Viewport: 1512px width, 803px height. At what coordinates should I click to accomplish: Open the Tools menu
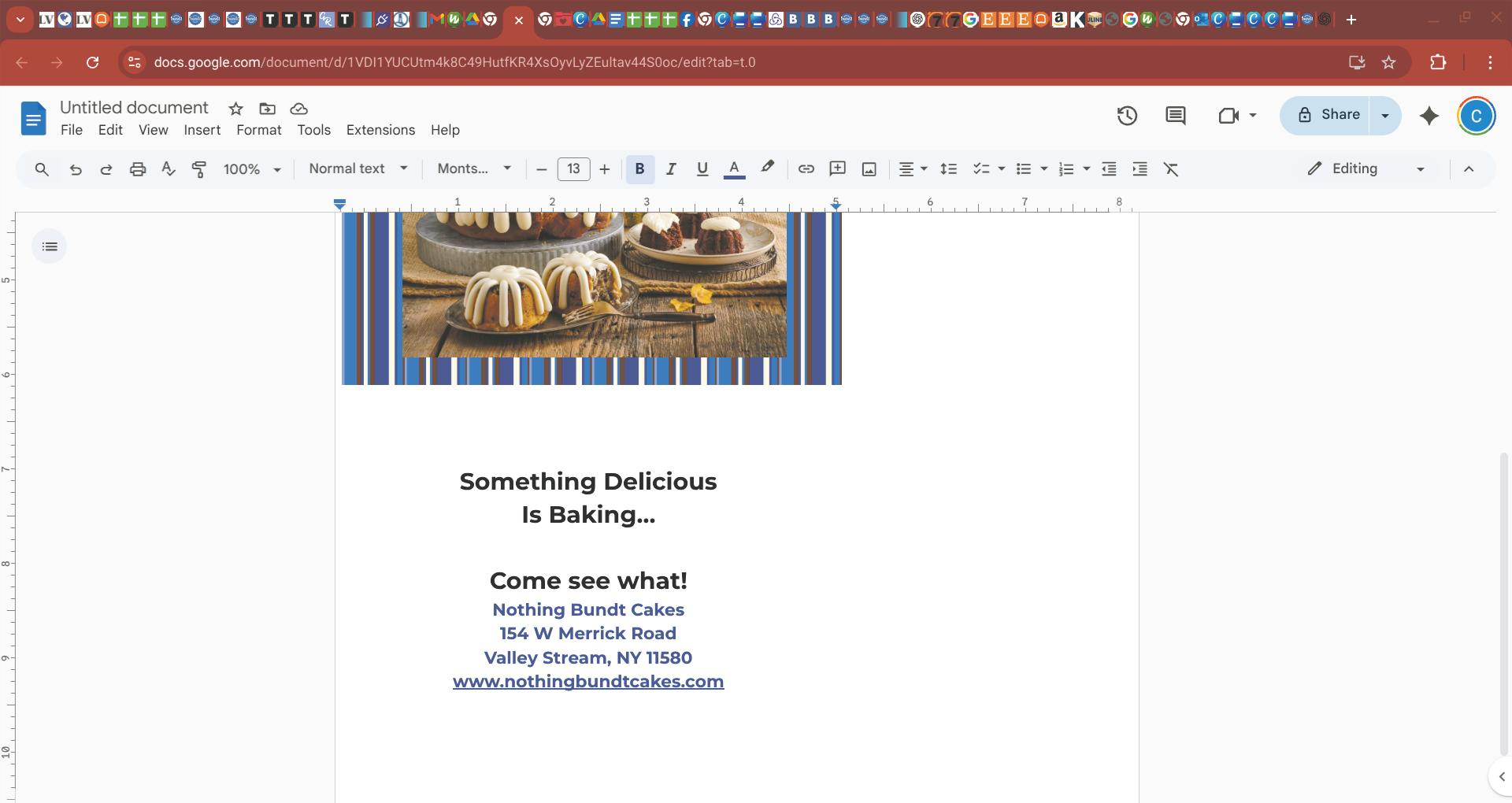point(314,131)
